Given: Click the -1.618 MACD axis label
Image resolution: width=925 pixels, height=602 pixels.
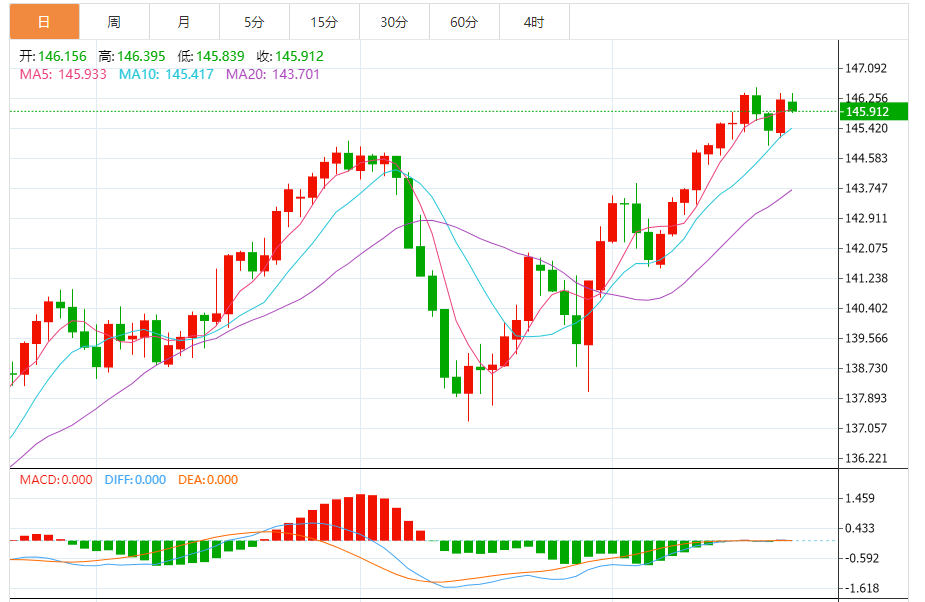Looking at the screenshot, I should pyautogui.click(x=861, y=588).
